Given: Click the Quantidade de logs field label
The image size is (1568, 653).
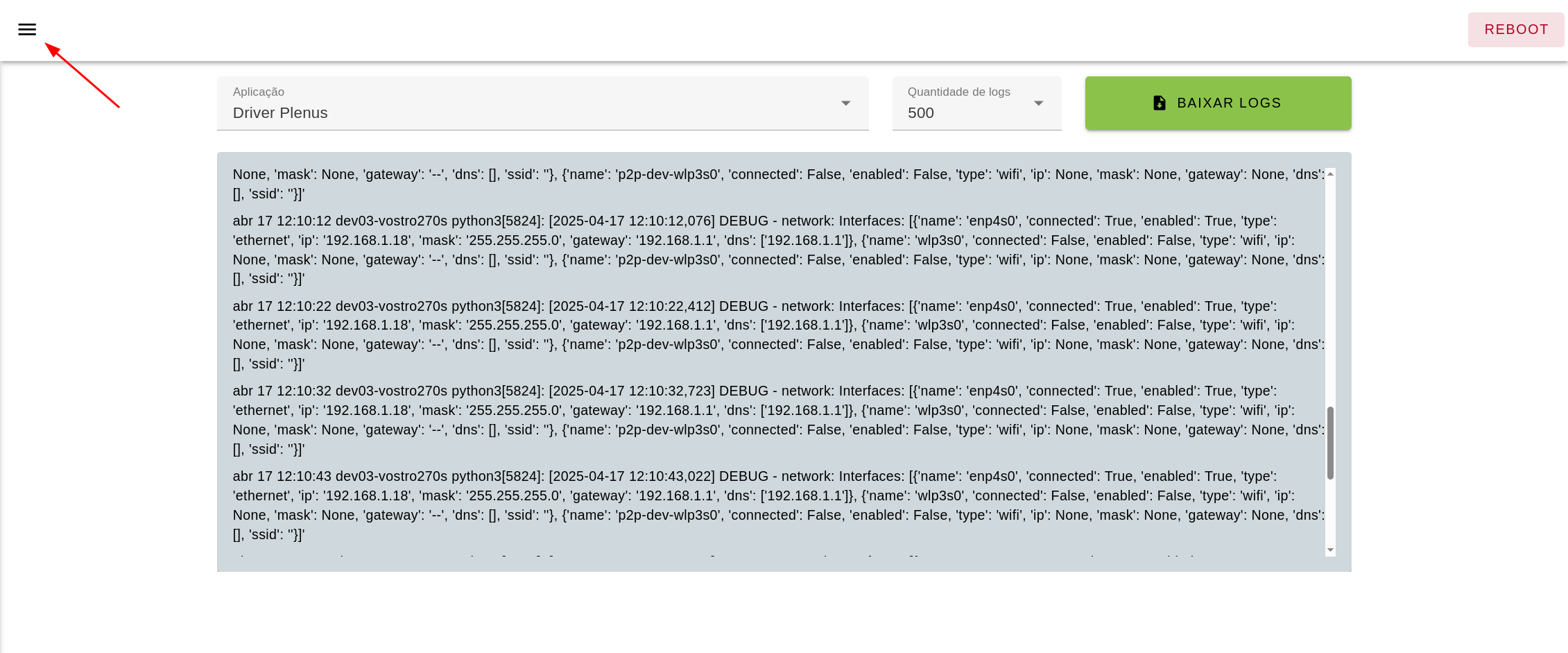Looking at the screenshot, I should [958, 92].
